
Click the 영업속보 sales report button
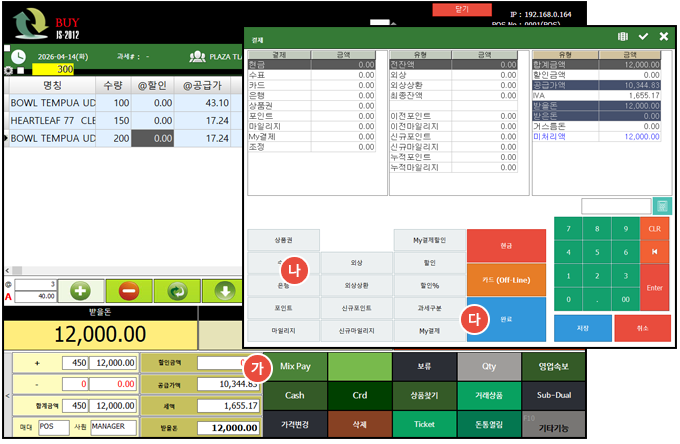[553, 366]
